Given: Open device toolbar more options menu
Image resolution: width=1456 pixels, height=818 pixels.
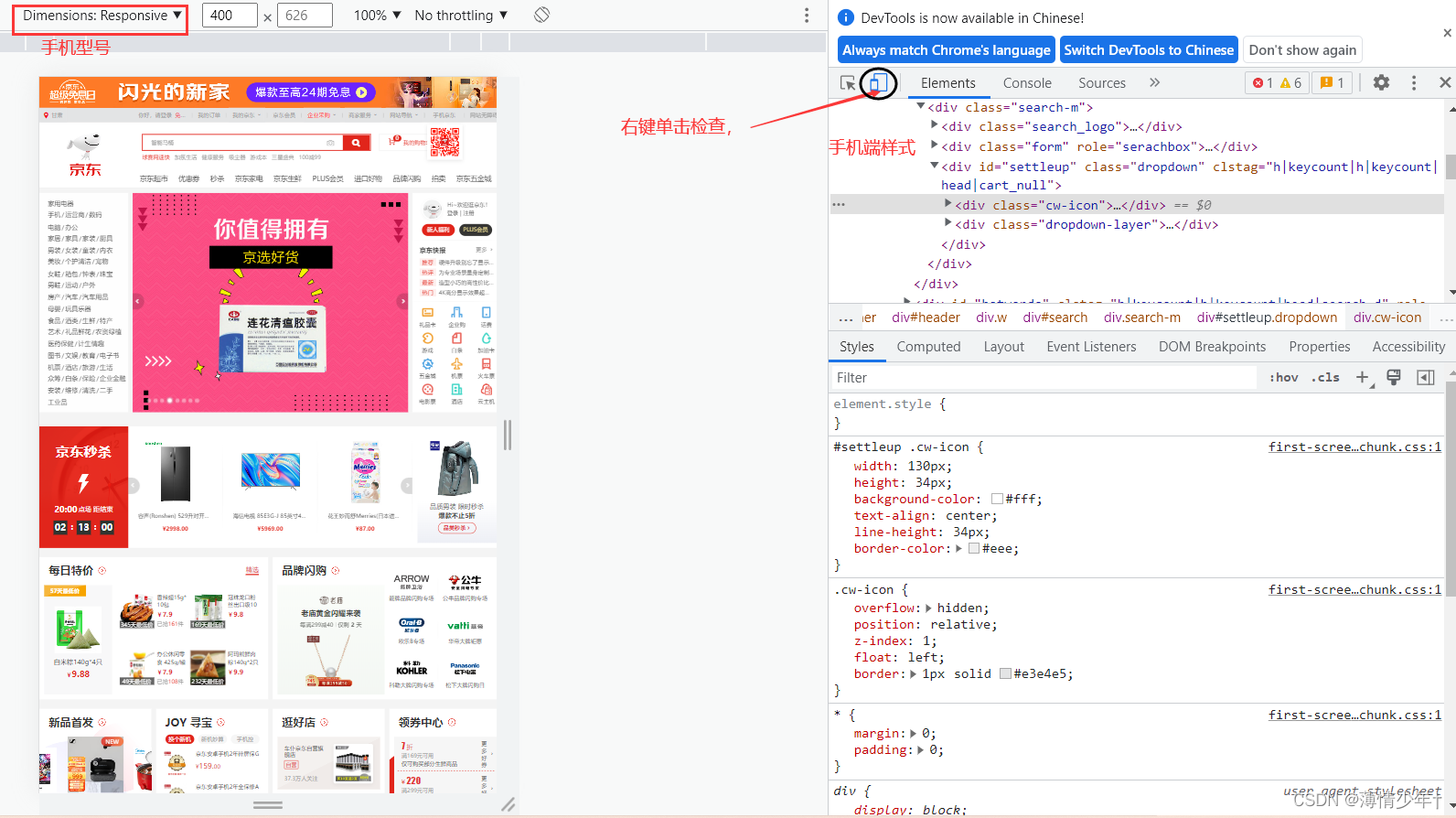Looking at the screenshot, I should (x=806, y=16).
